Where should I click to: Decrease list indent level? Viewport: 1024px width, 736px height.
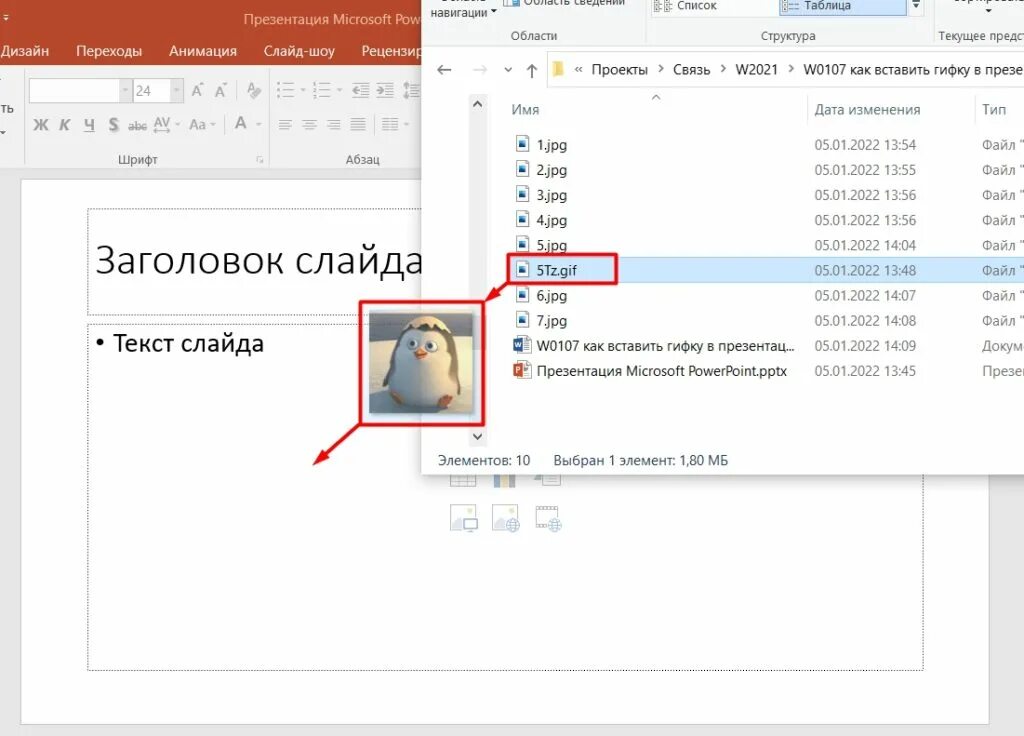pyautogui.click(x=360, y=90)
